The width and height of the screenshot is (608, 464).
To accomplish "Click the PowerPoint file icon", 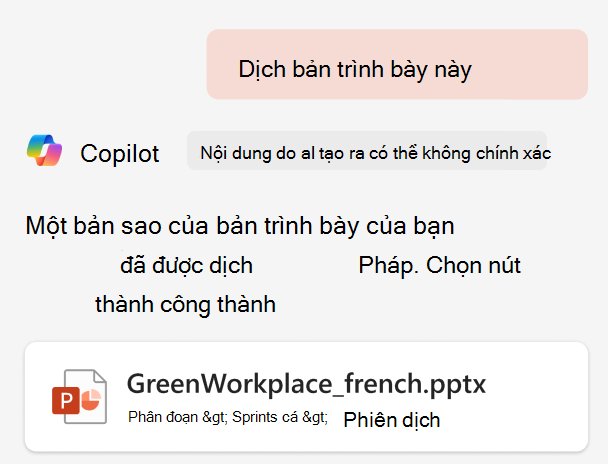I will [79, 397].
